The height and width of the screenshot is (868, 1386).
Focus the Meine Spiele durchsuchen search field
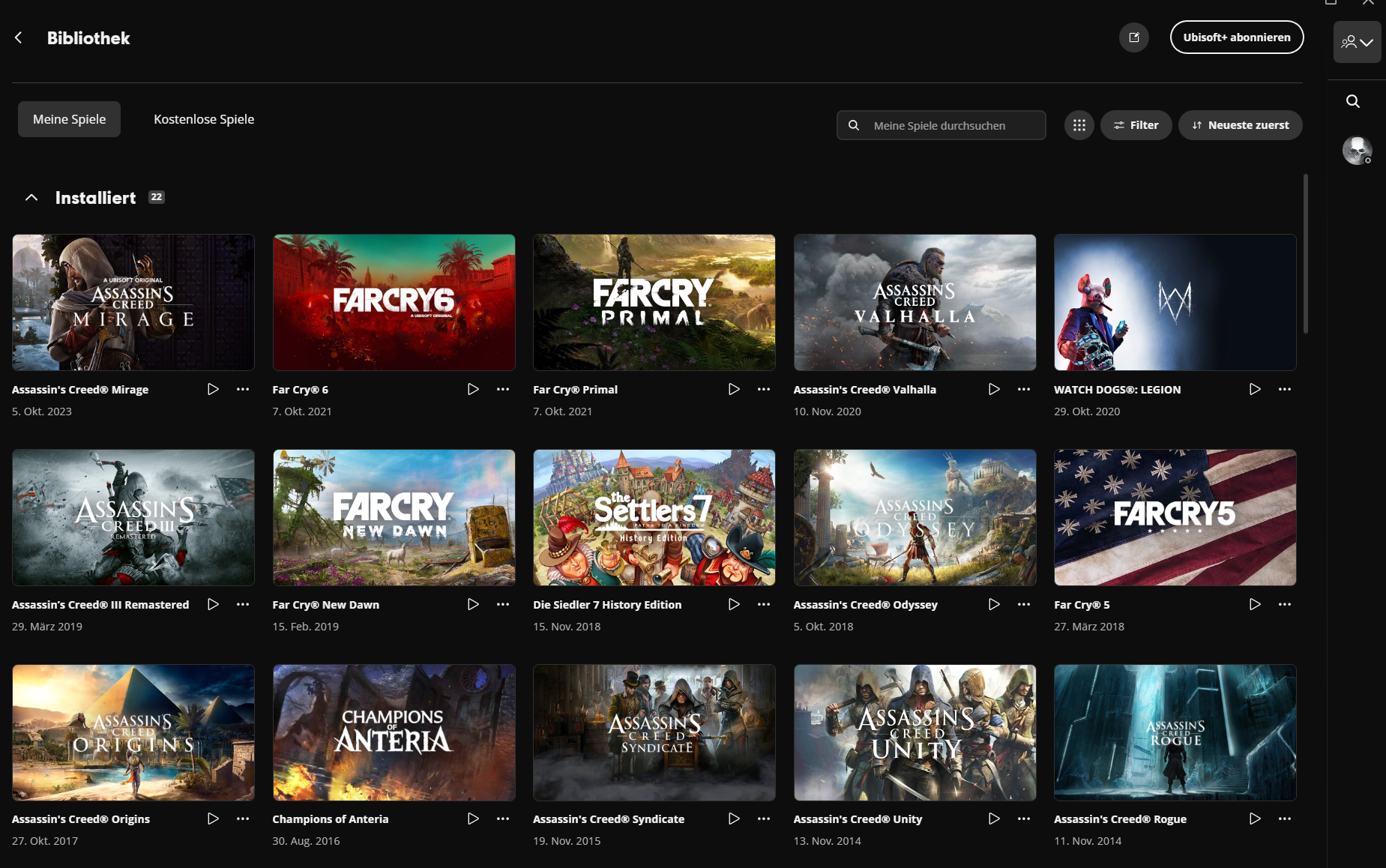941,125
